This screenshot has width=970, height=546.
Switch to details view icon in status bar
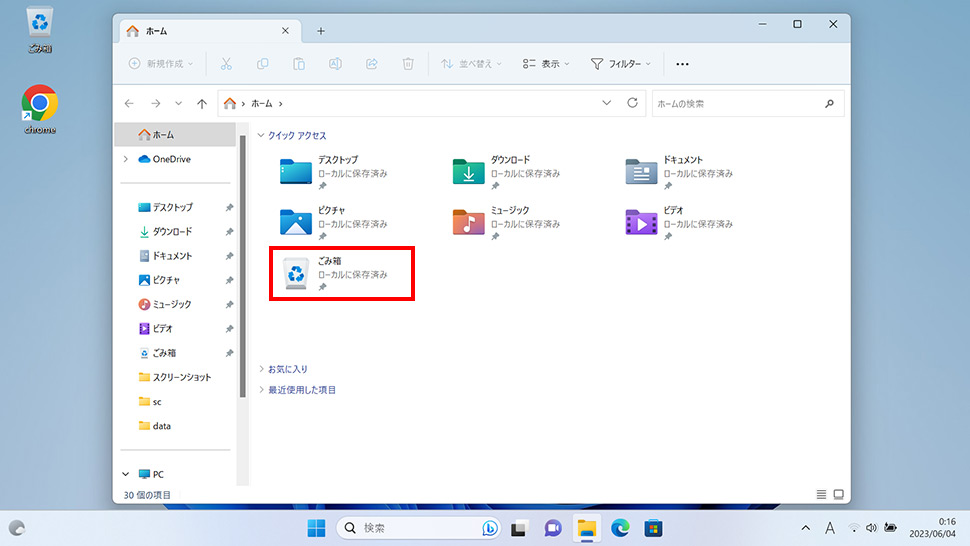pyautogui.click(x=821, y=494)
